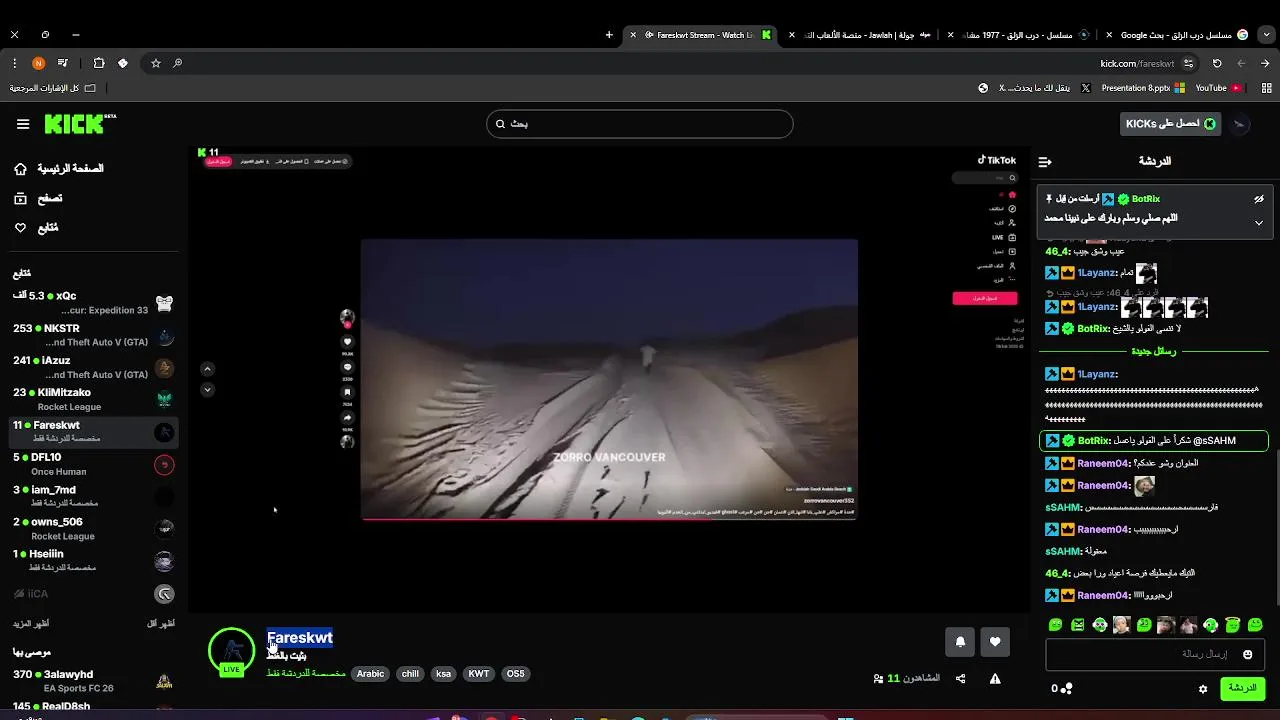The height and width of the screenshot is (720, 1280).
Task: Toggle notifications bell for Fareskwt
Action: [x=960, y=642]
